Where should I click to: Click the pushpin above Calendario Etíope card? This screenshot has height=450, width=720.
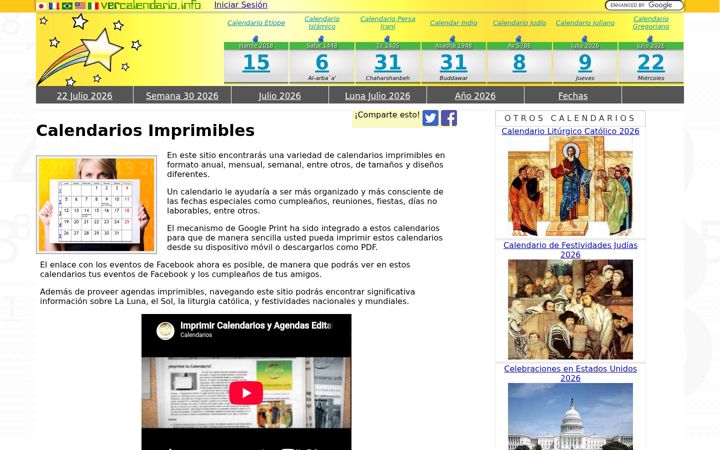(x=256, y=39)
